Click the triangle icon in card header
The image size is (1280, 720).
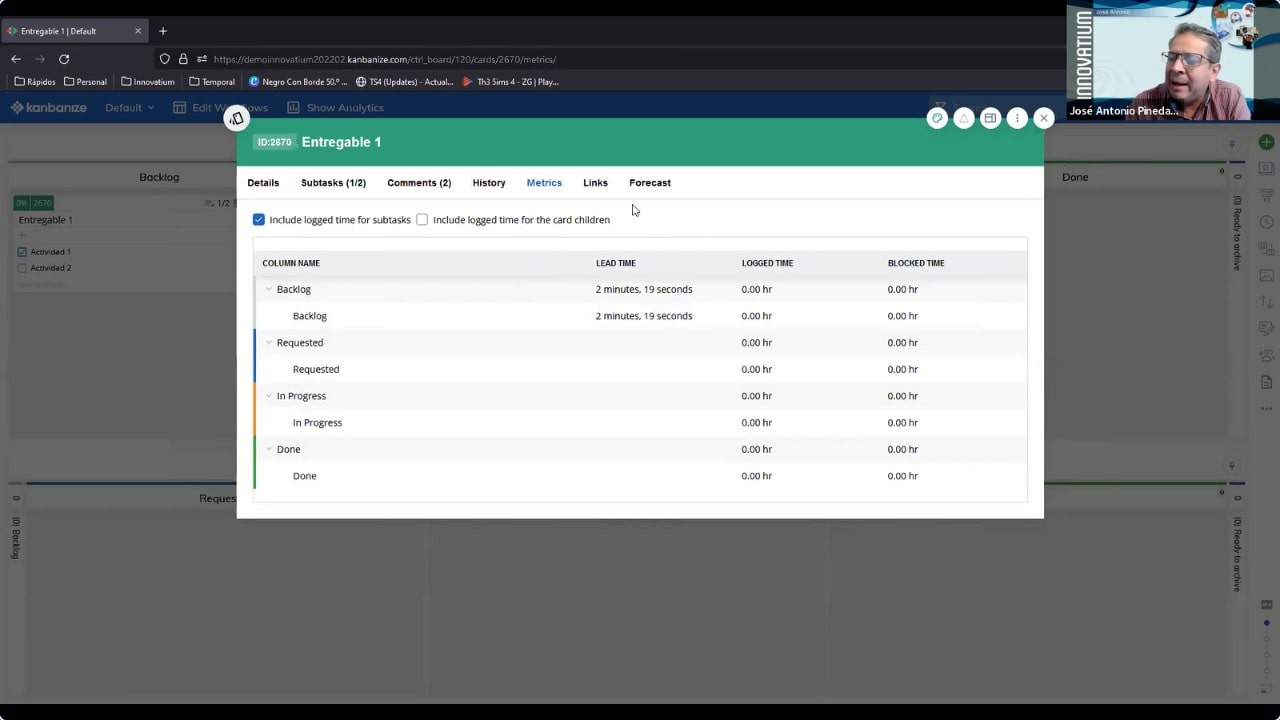[x=964, y=118]
